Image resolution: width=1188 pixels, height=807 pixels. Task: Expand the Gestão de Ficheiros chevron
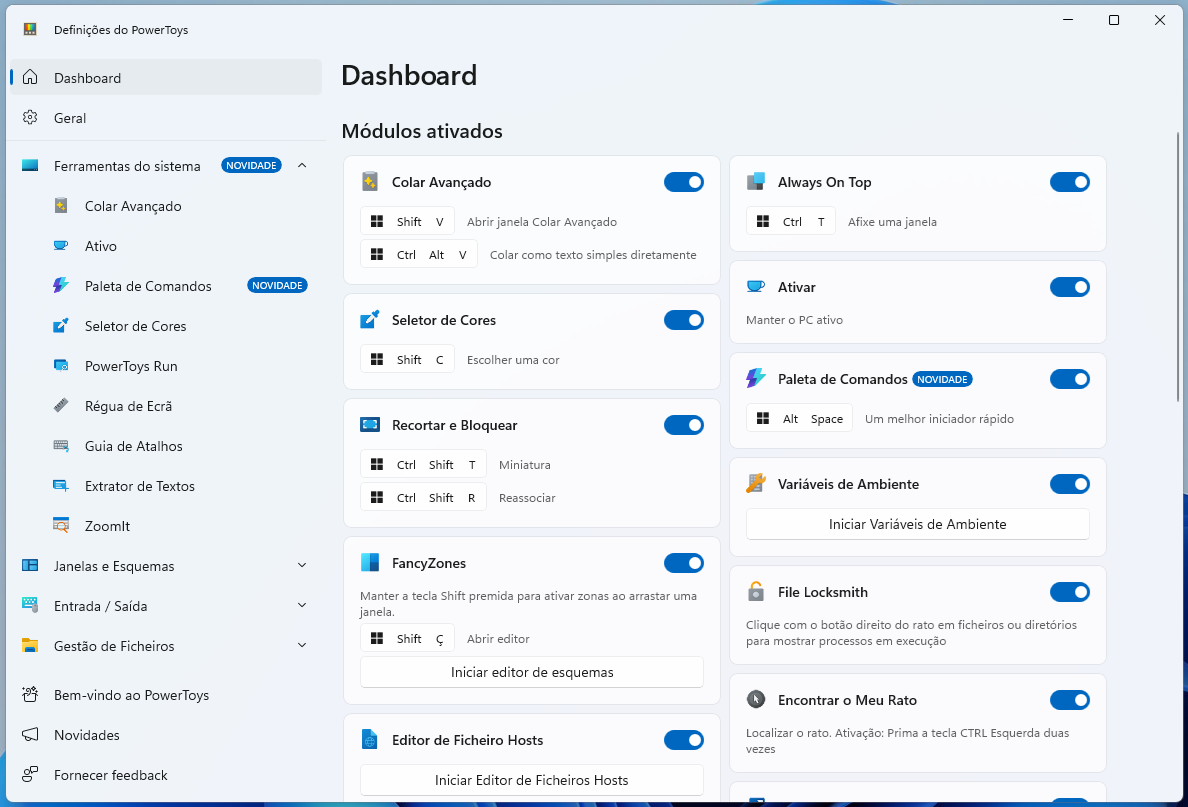coord(302,646)
